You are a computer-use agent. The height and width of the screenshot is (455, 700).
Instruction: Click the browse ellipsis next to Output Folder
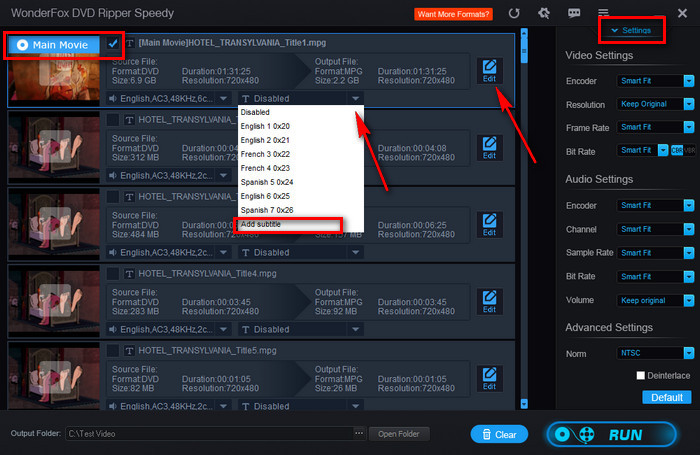tap(358, 433)
